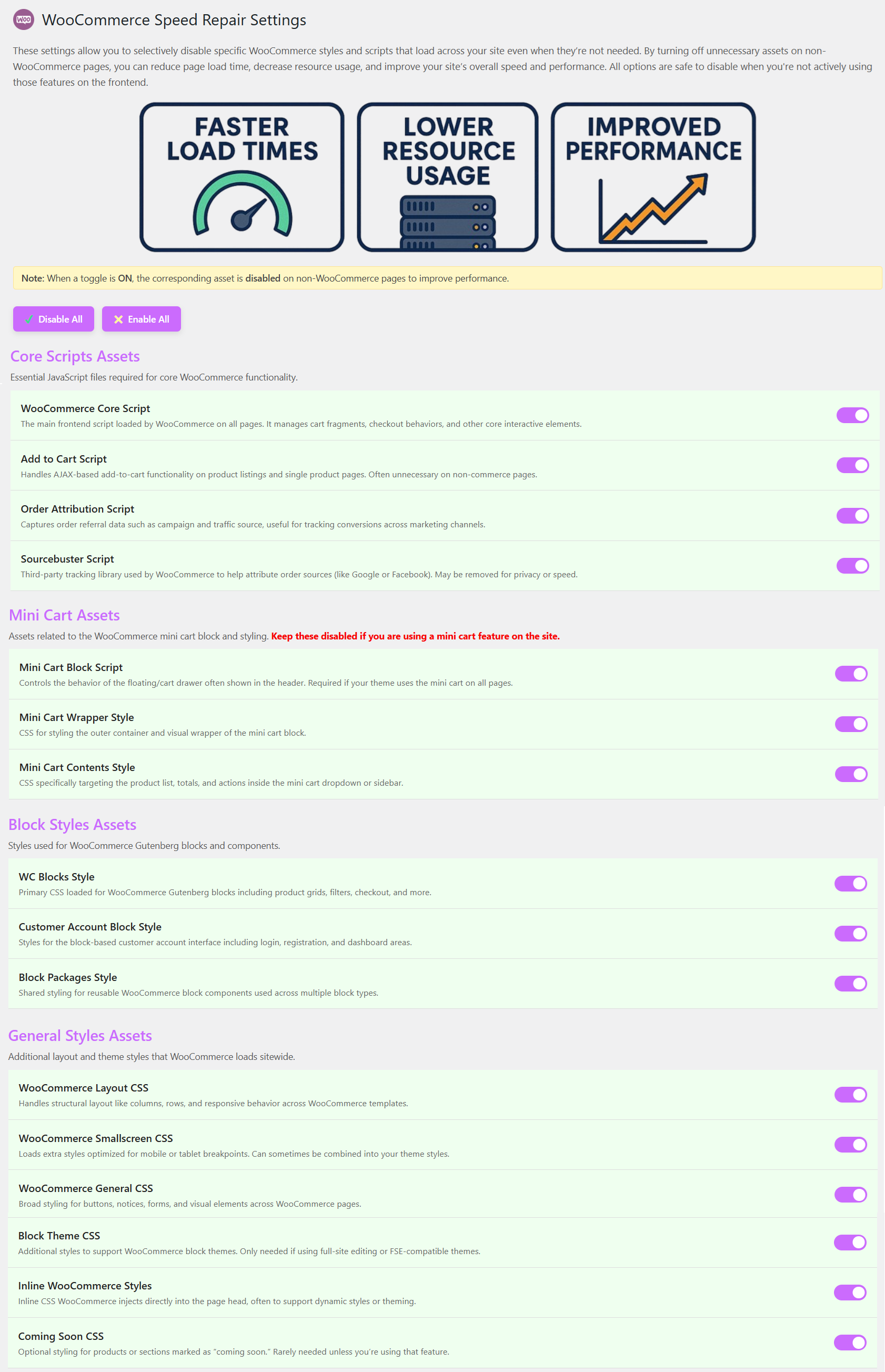The image size is (885, 1372).
Task: Toggle the Block Theme CSS switch
Action: click(x=850, y=1242)
